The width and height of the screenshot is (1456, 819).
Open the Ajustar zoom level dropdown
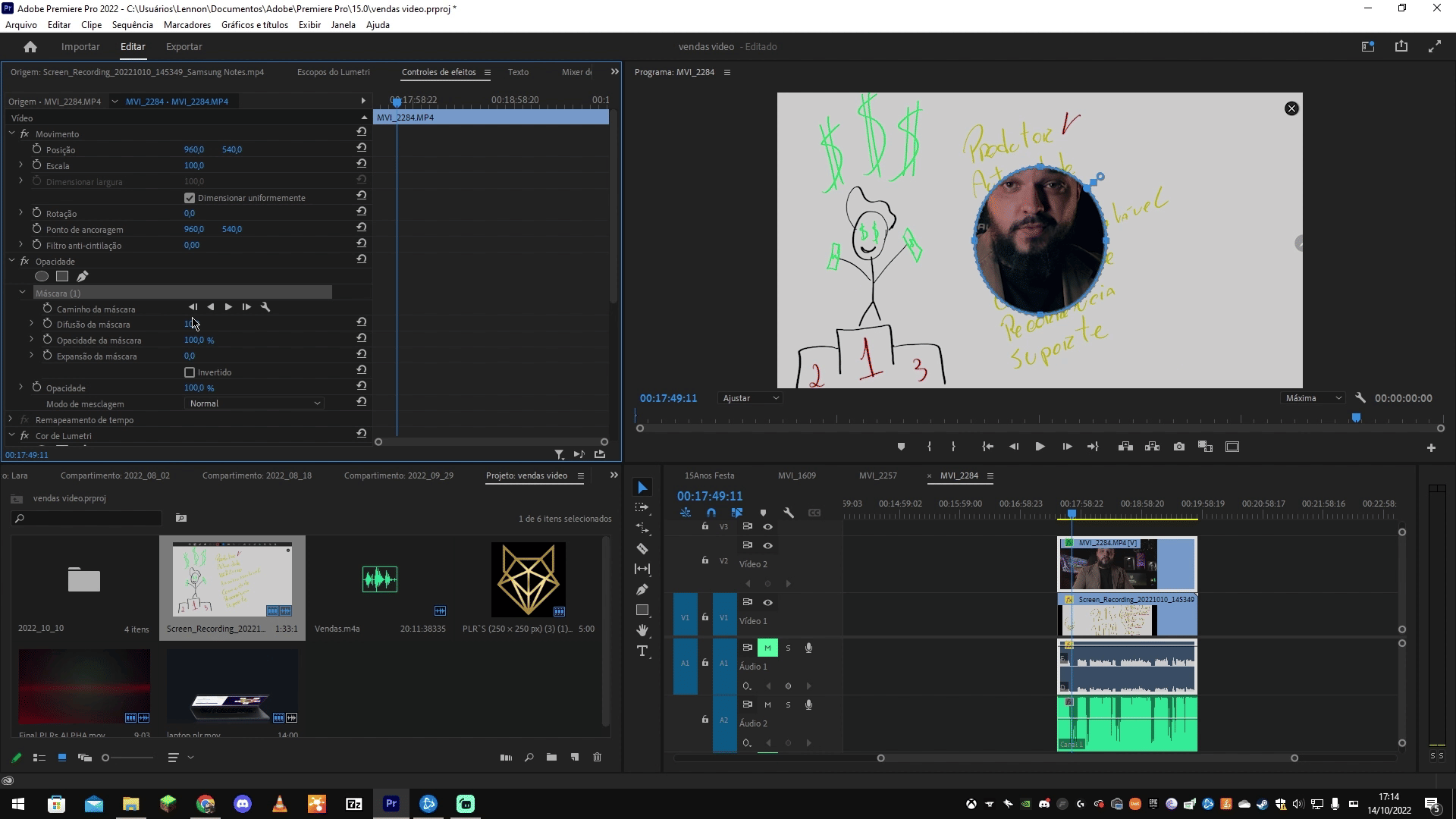750,398
